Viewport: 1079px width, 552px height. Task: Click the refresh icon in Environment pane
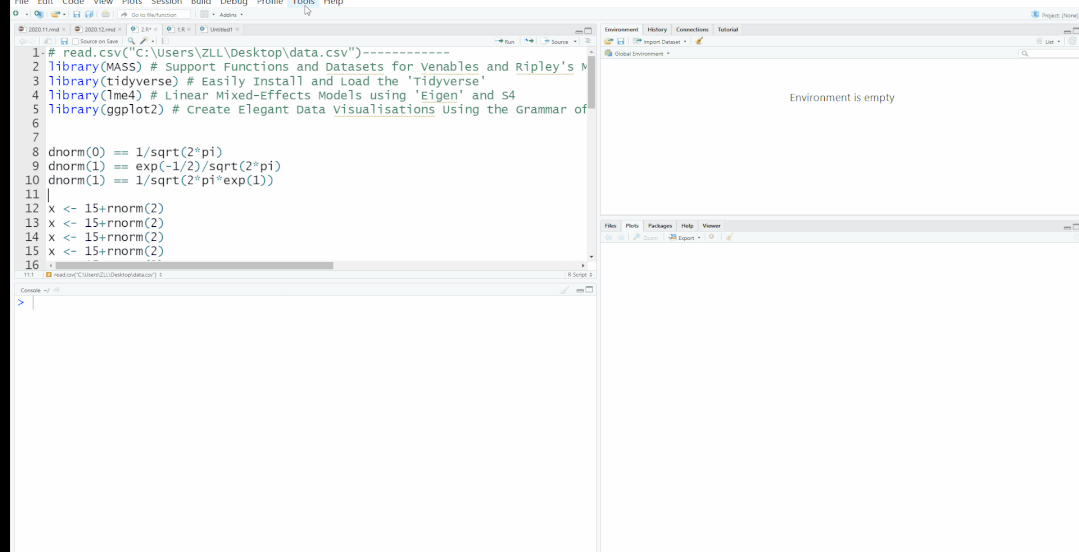[x=1072, y=41]
